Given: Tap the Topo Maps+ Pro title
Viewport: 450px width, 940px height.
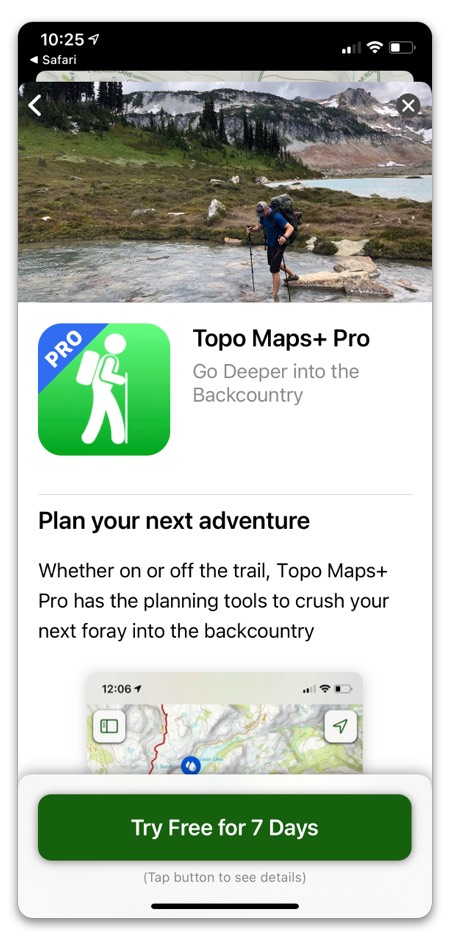Looking at the screenshot, I should pos(281,339).
